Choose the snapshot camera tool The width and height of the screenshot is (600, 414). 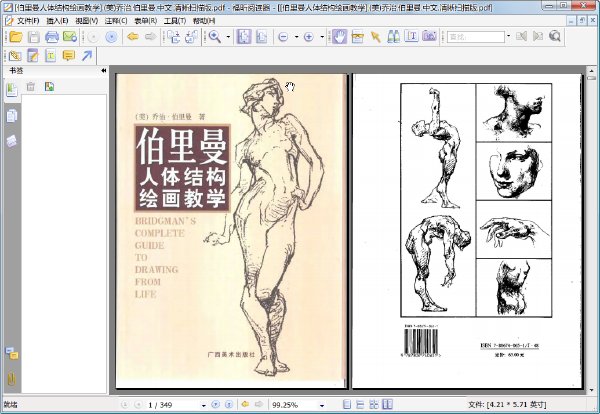point(429,37)
